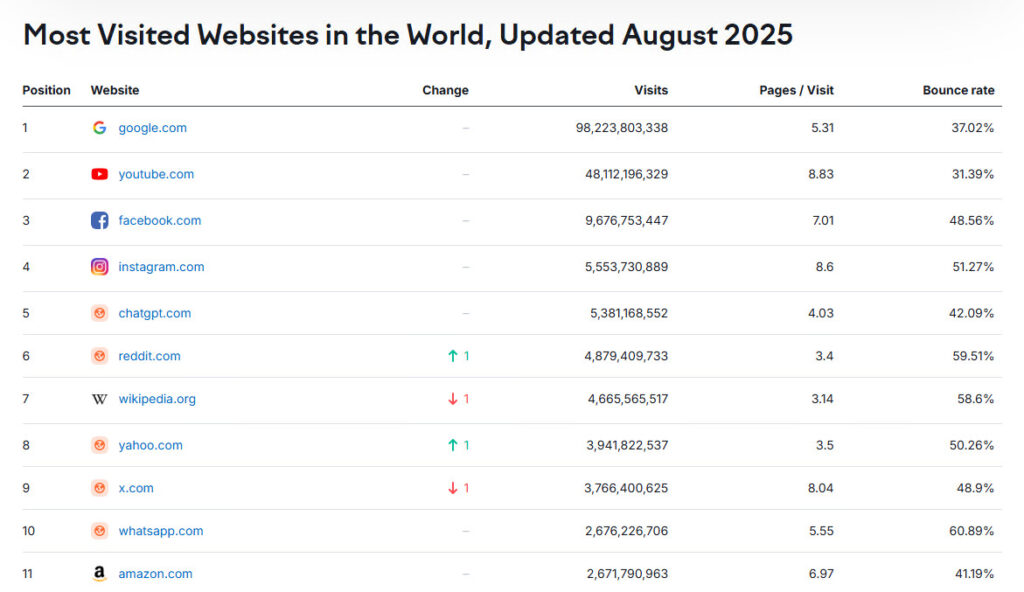Select visits value 98,223,803,338
The image size is (1024, 592).
click(622, 128)
